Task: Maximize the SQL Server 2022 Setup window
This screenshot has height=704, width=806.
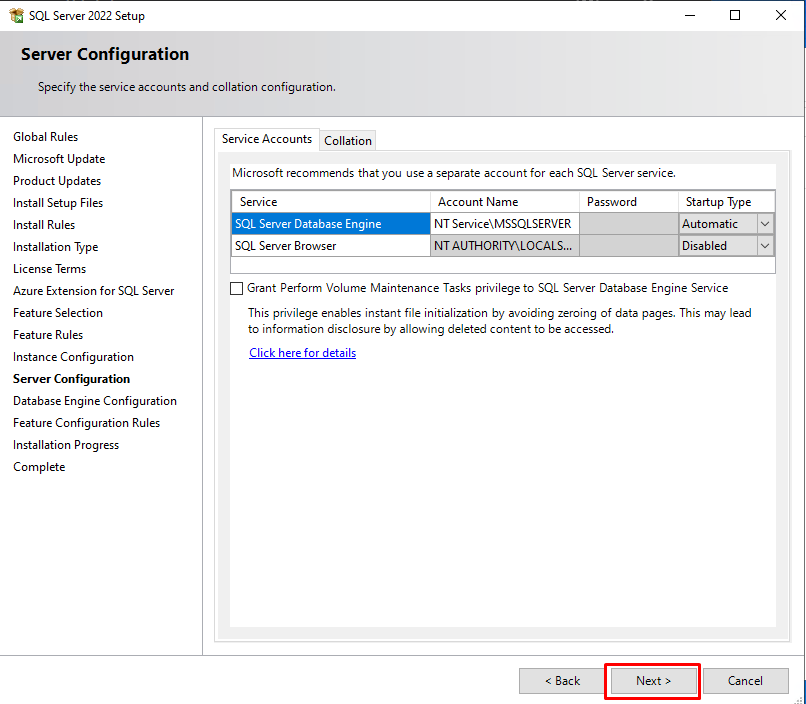Action: [x=735, y=15]
